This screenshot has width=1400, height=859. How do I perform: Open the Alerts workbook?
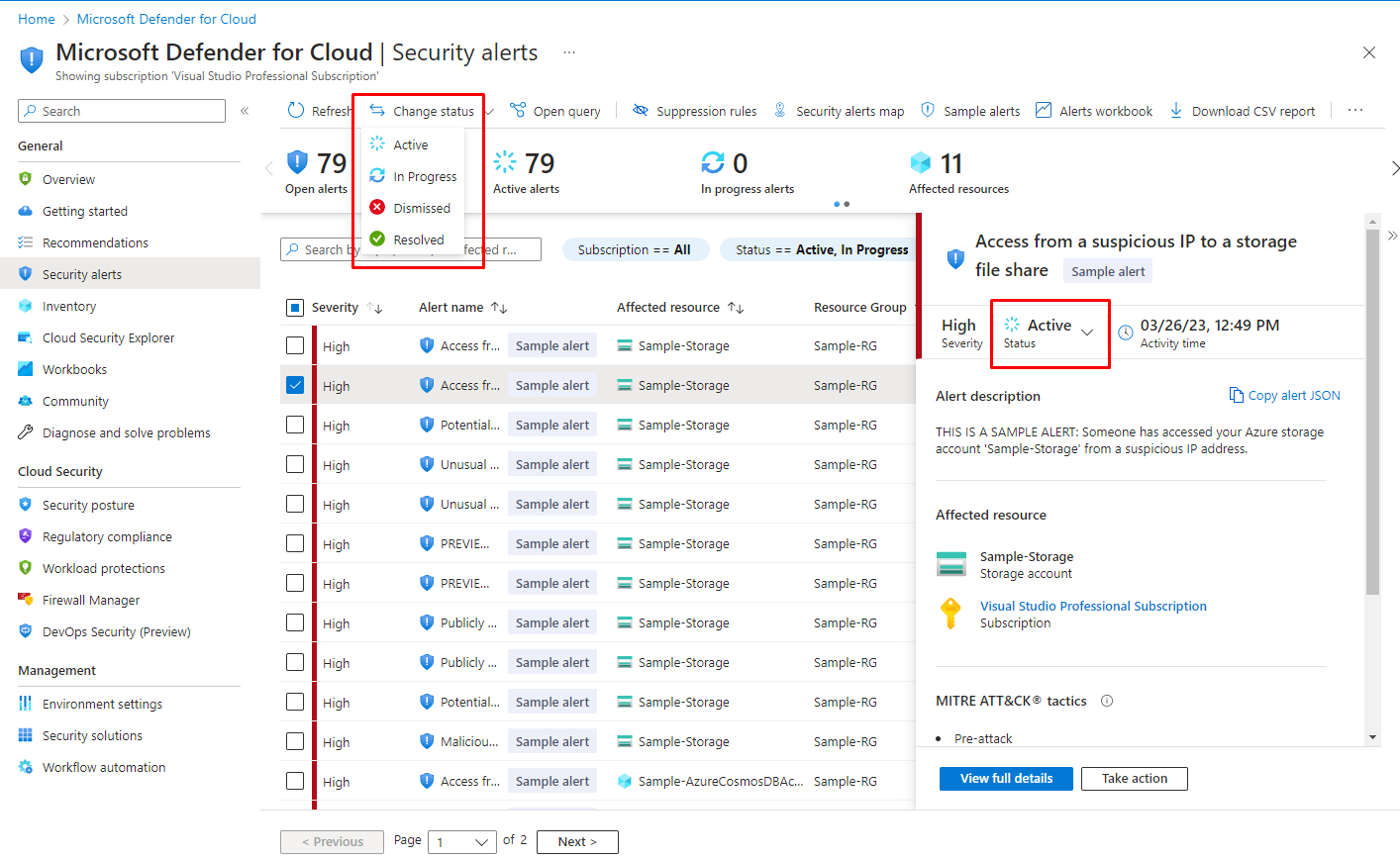tap(1095, 111)
